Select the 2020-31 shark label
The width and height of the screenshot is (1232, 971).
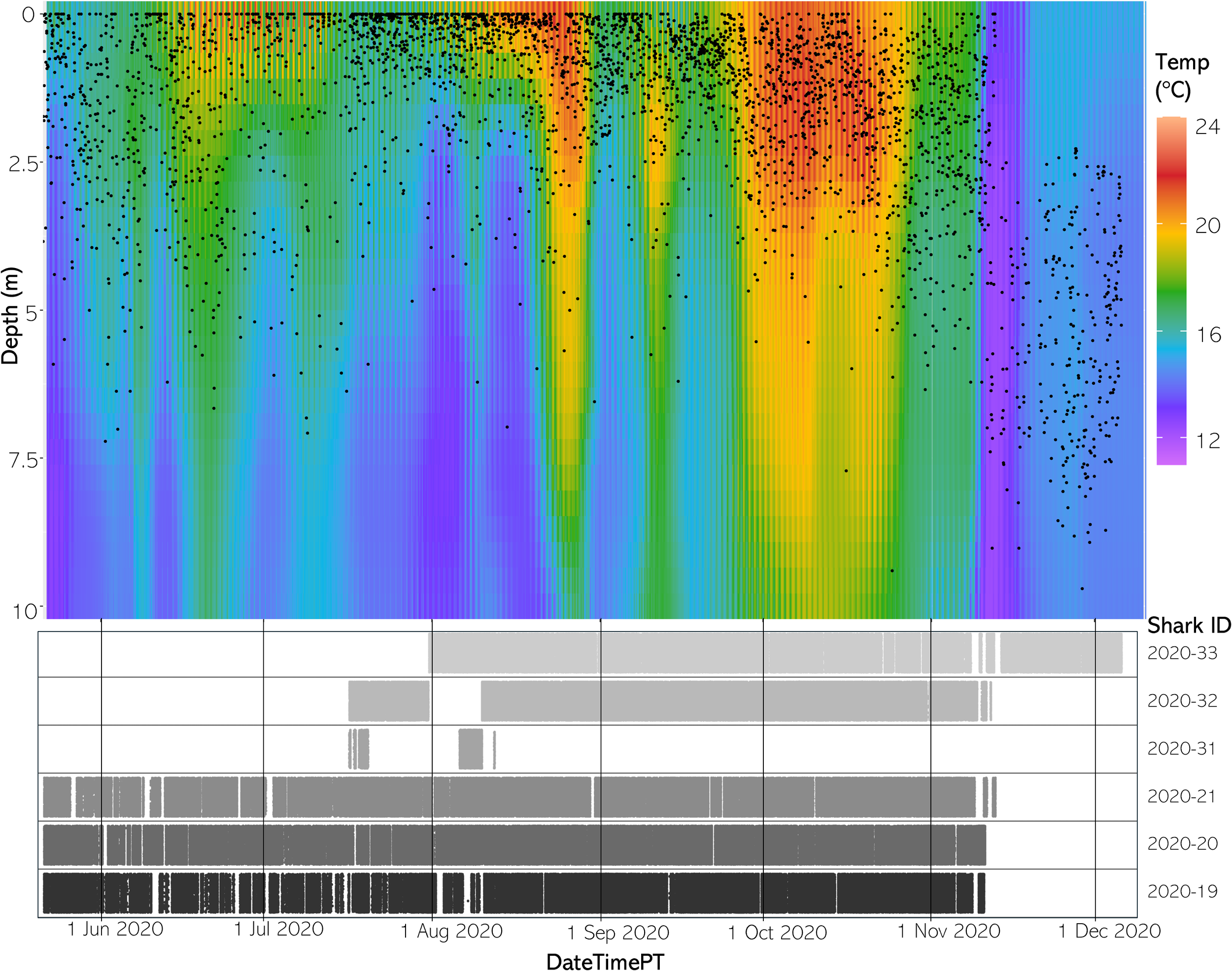(x=1181, y=749)
